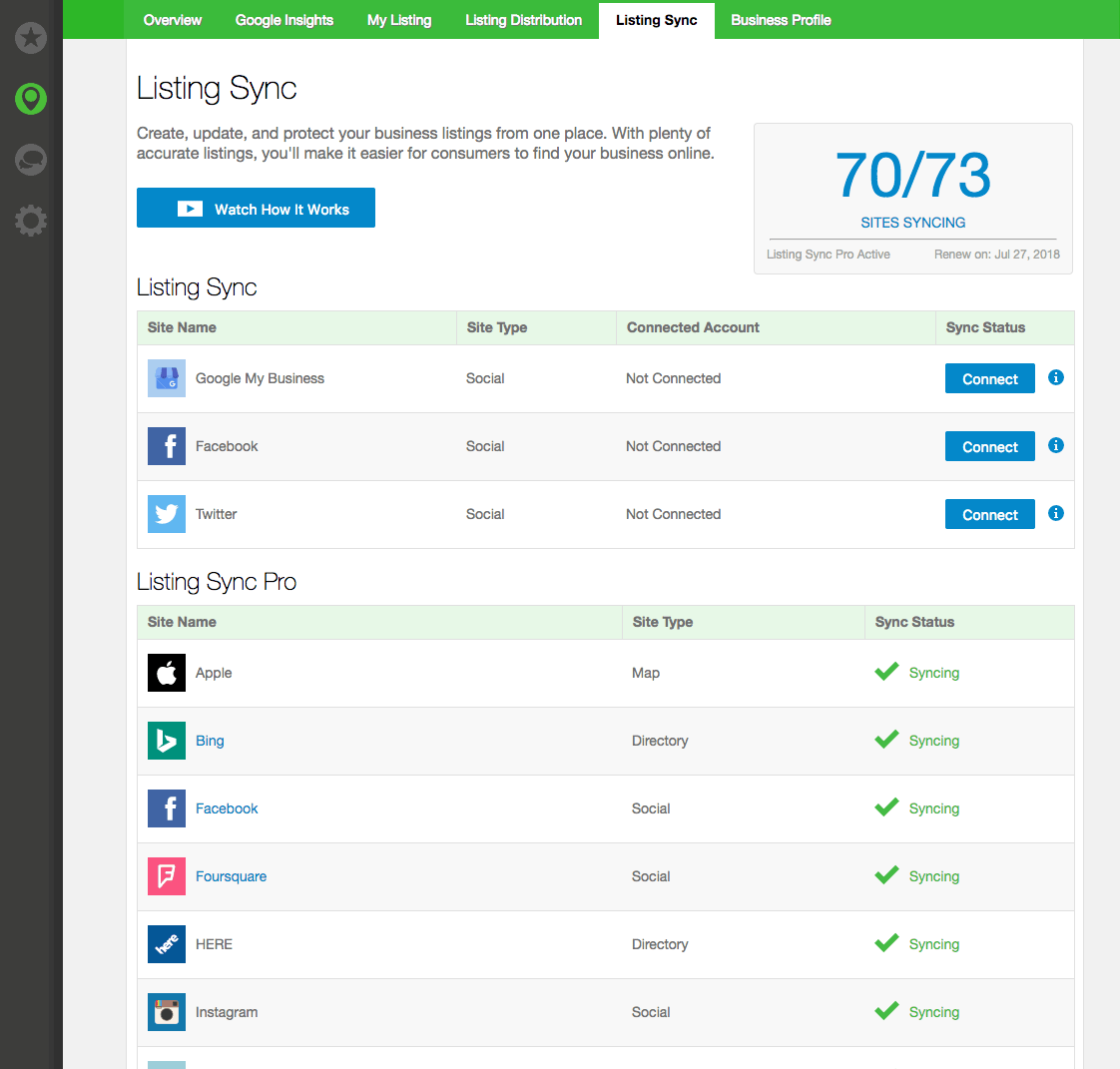Screen dimensions: 1120x1069
Task: Click the Apple site name text
Action: click(x=214, y=673)
